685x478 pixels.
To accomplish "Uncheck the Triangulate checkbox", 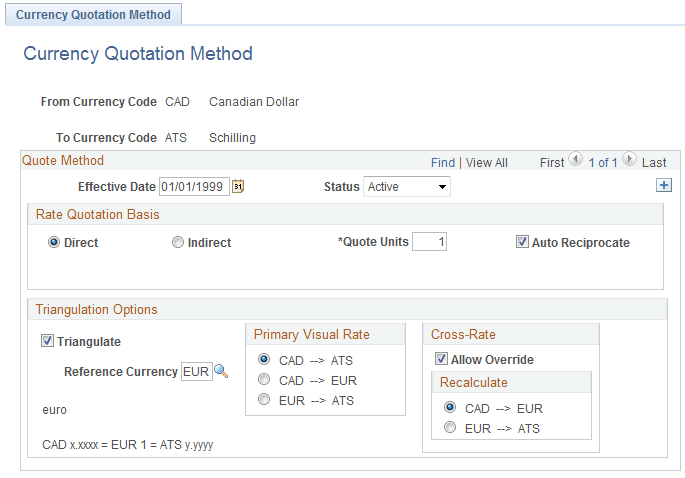I will click(x=48, y=341).
